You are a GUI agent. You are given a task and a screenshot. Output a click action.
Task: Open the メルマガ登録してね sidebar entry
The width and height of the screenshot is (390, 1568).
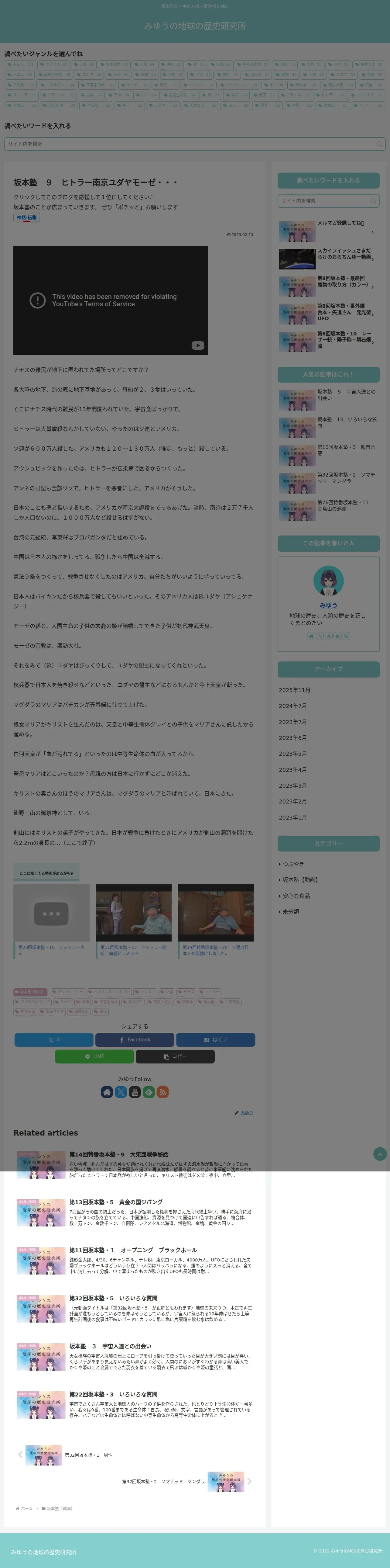[329, 231]
